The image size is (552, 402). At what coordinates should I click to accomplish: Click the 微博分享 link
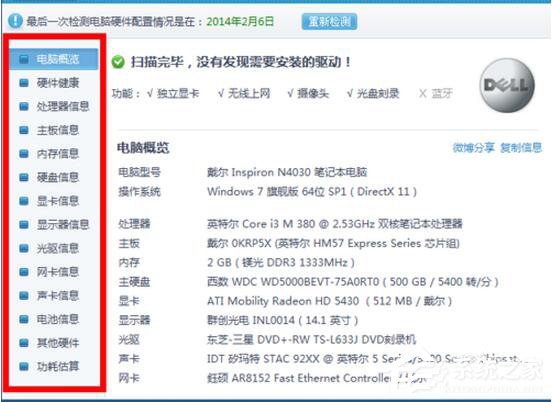click(473, 148)
